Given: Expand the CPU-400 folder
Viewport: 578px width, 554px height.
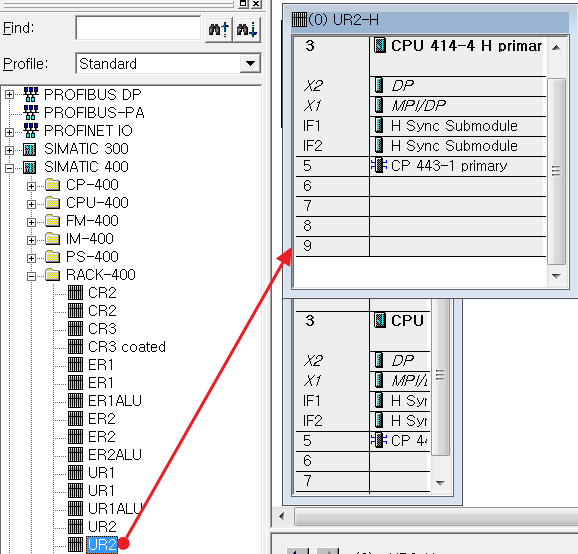Looking at the screenshot, I should (31, 204).
